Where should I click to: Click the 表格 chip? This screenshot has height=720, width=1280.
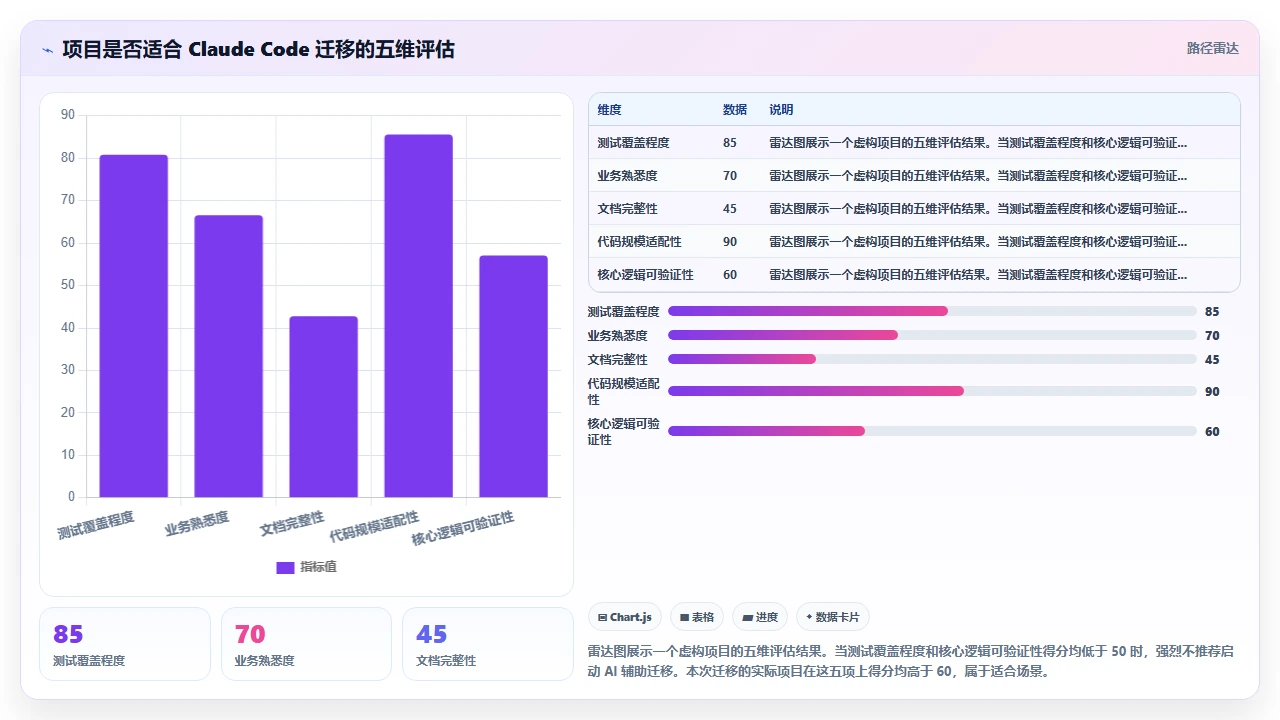697,617
